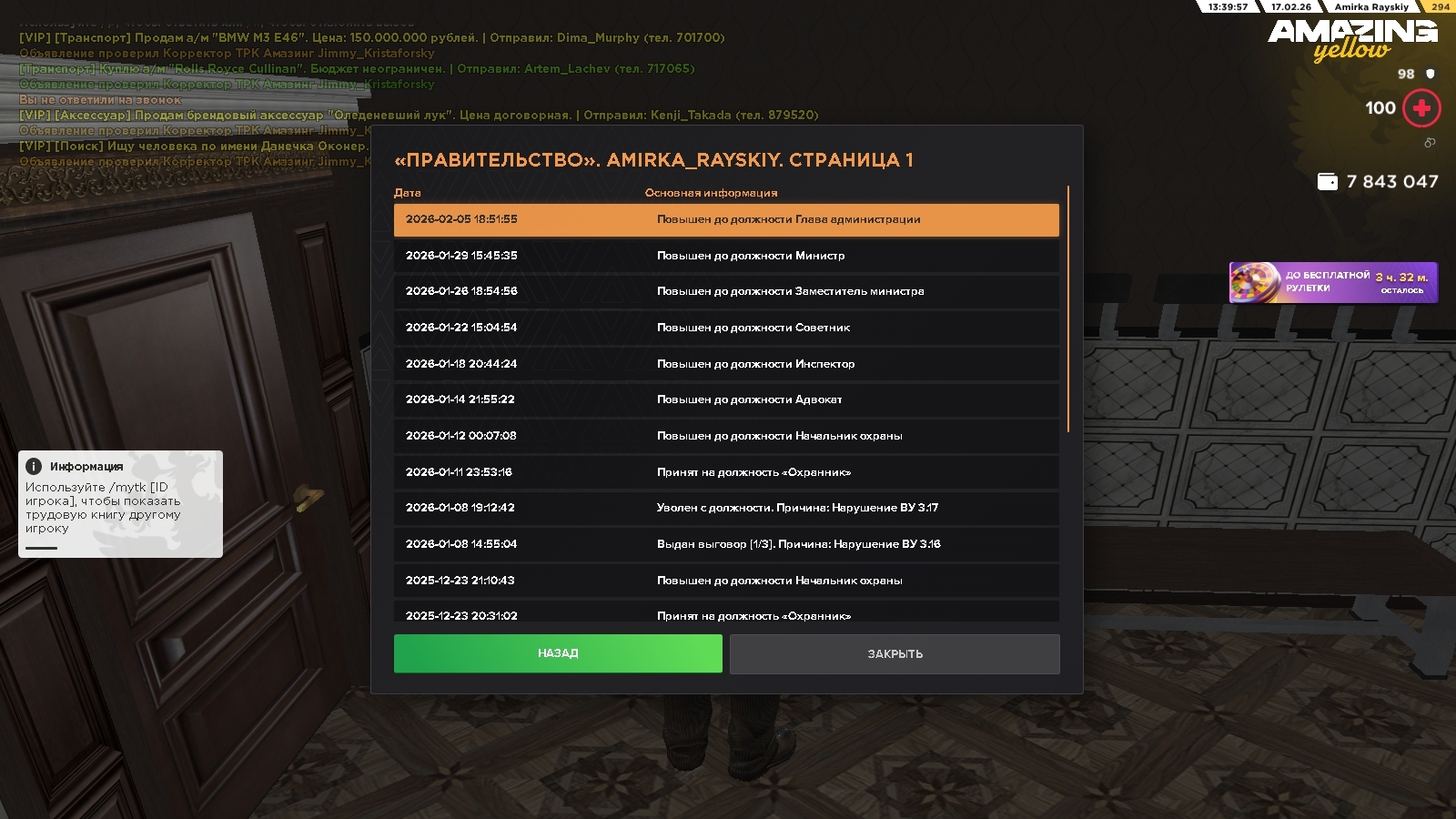Open the free roulette wheel banner

tap(1333, 282)
